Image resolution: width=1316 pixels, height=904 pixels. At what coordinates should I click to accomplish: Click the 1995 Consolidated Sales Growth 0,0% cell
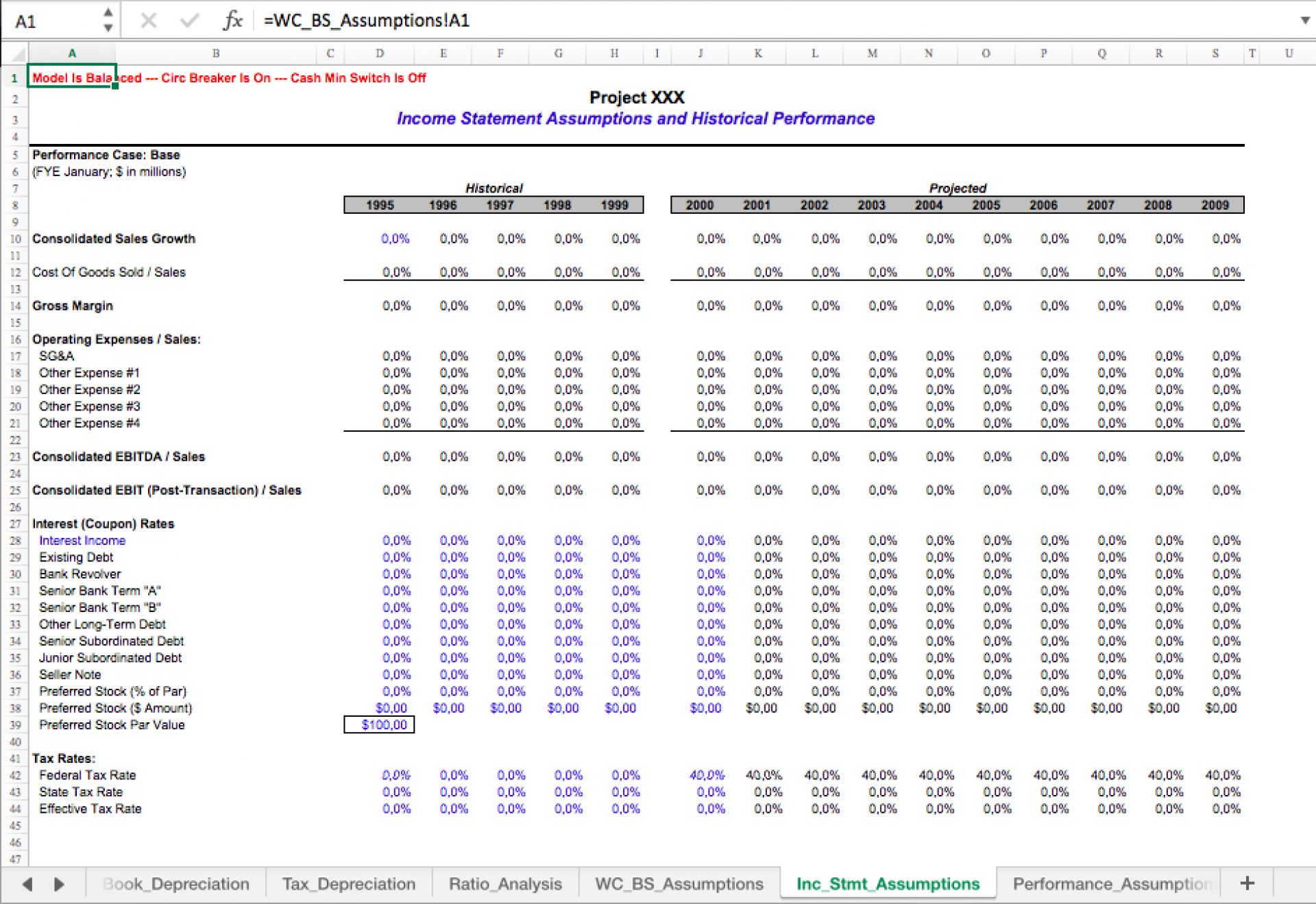[x=395, y=239]
